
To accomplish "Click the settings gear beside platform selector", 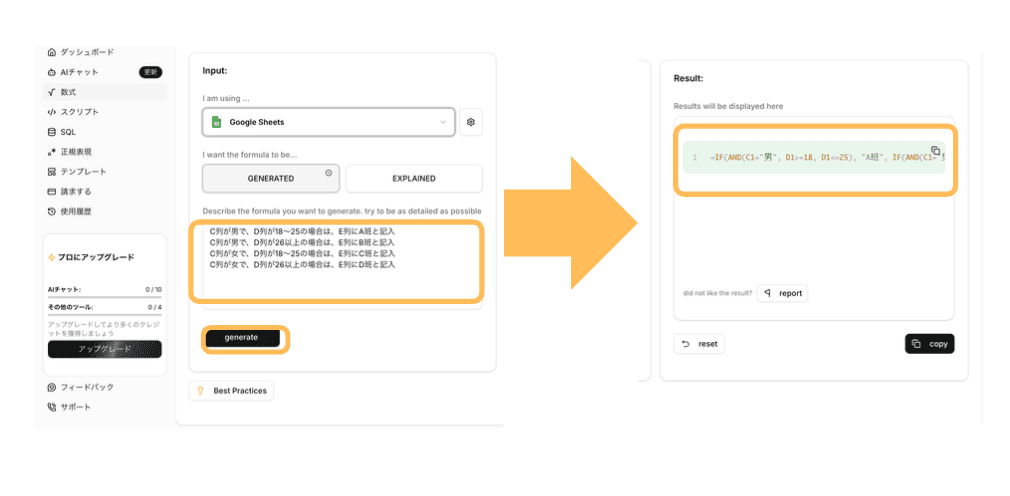I will (x=471, y=122).
